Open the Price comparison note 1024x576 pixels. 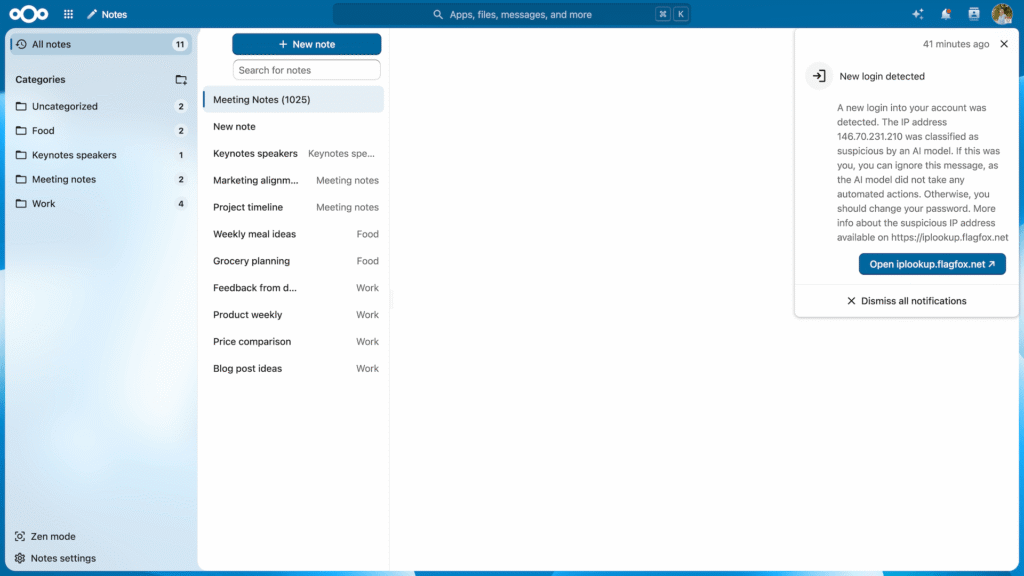point(294,342)
